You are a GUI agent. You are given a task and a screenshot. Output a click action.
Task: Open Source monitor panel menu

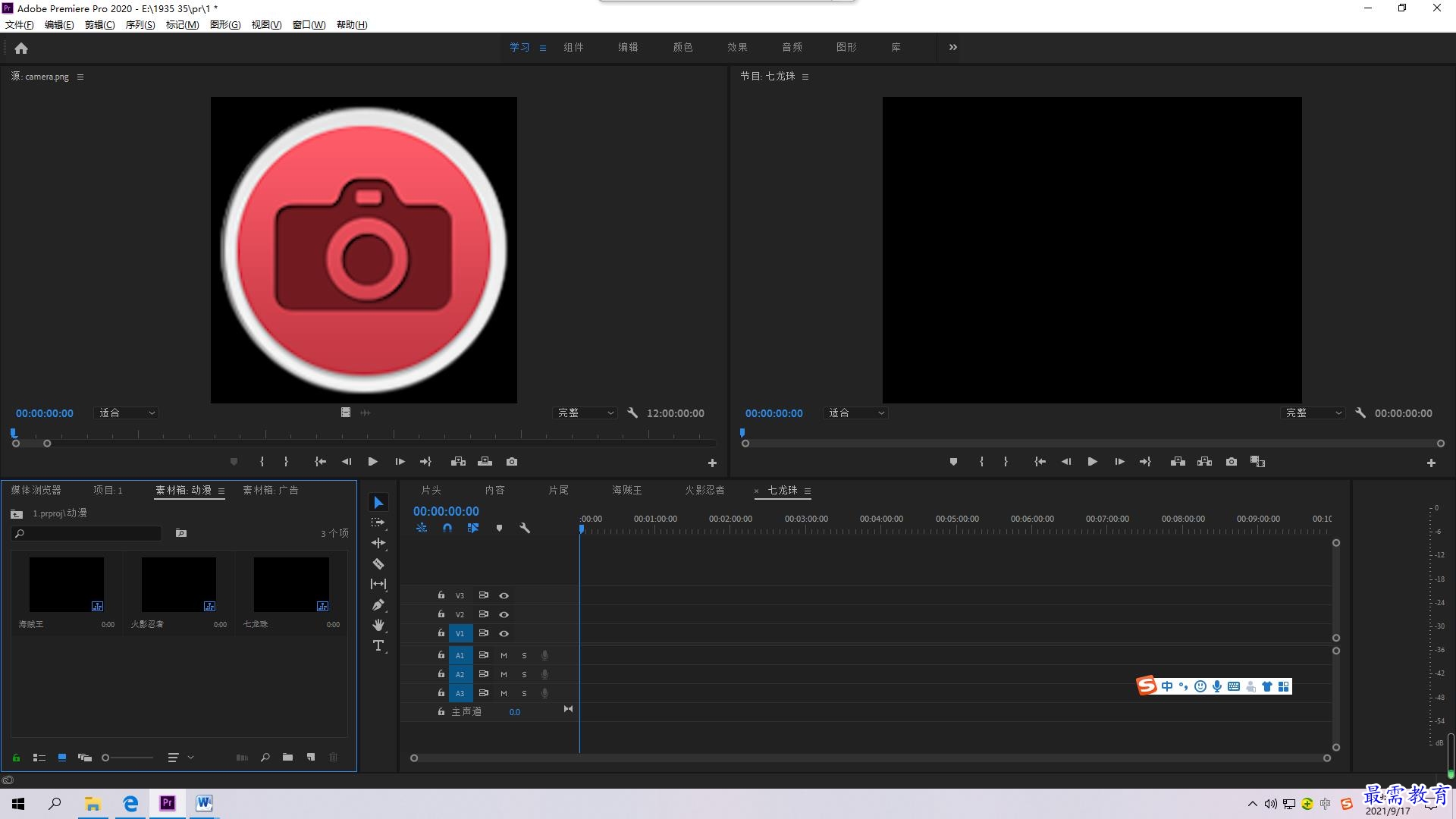click(80, 77)
